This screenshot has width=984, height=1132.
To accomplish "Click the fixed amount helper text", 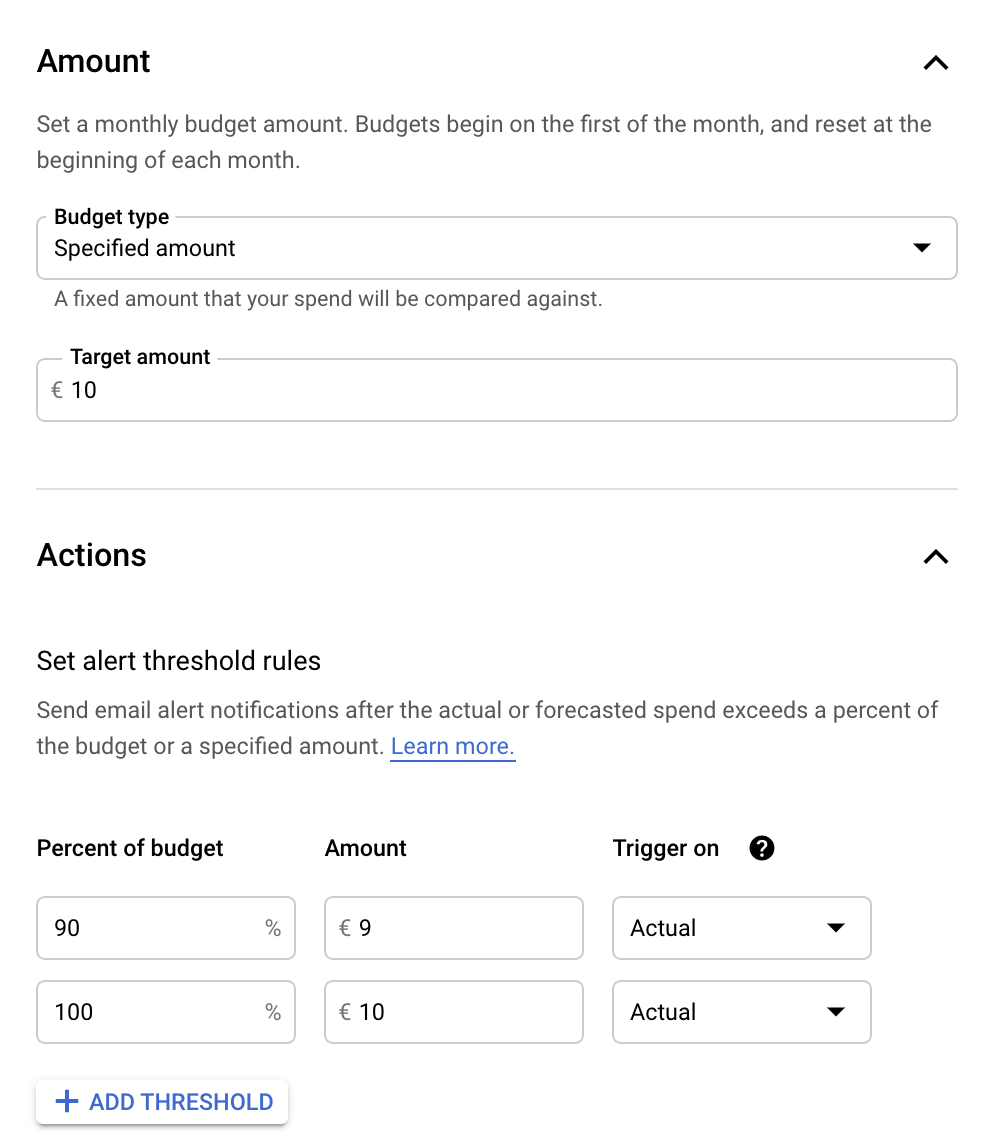I will 328,299.
